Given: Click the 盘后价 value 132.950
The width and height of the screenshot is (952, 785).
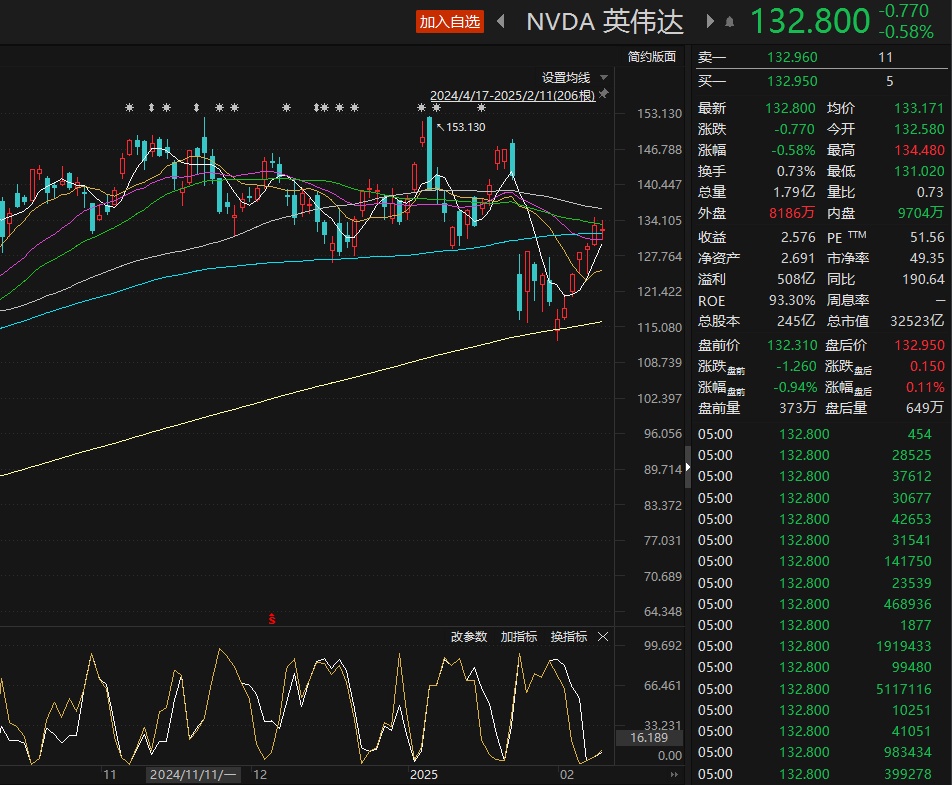Looking at the screenshot, I should click(919, 345).
